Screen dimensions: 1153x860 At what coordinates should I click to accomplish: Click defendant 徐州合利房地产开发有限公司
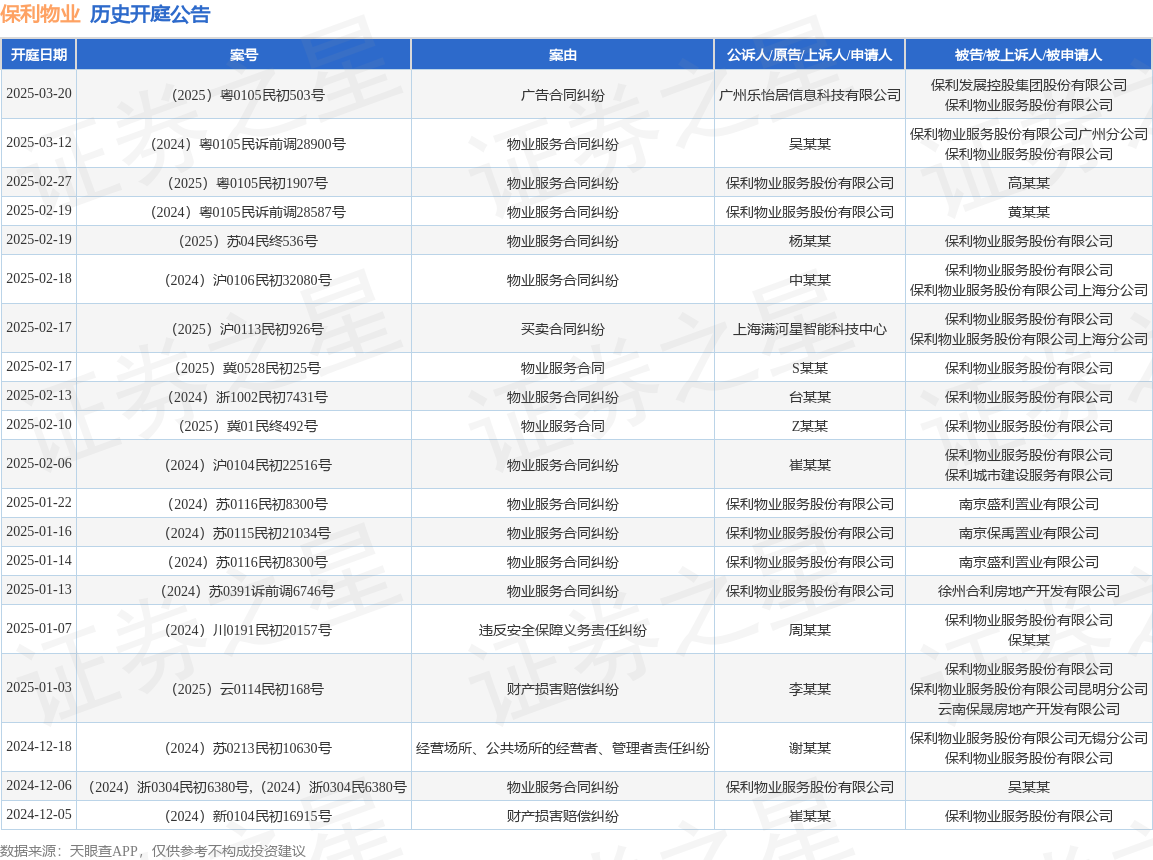[x=1029, y=591]
